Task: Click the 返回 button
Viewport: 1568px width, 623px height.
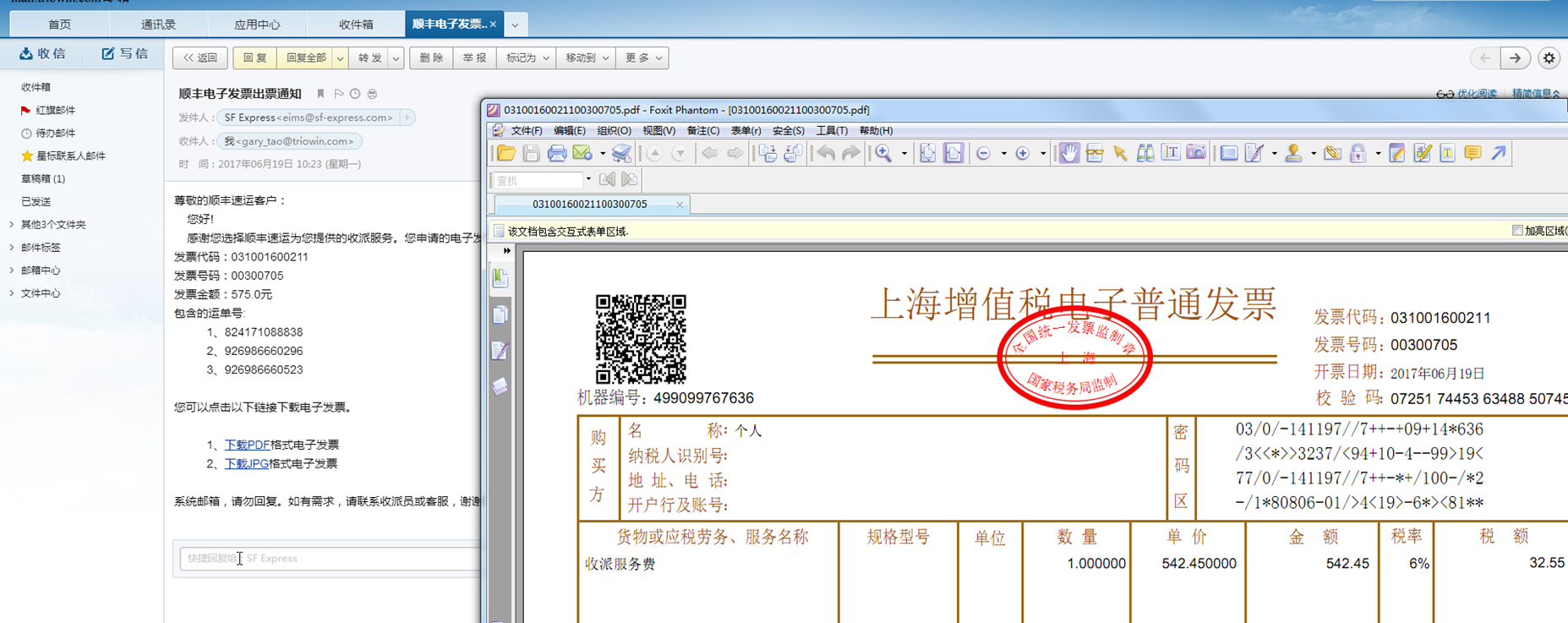Action: point(200,58)
